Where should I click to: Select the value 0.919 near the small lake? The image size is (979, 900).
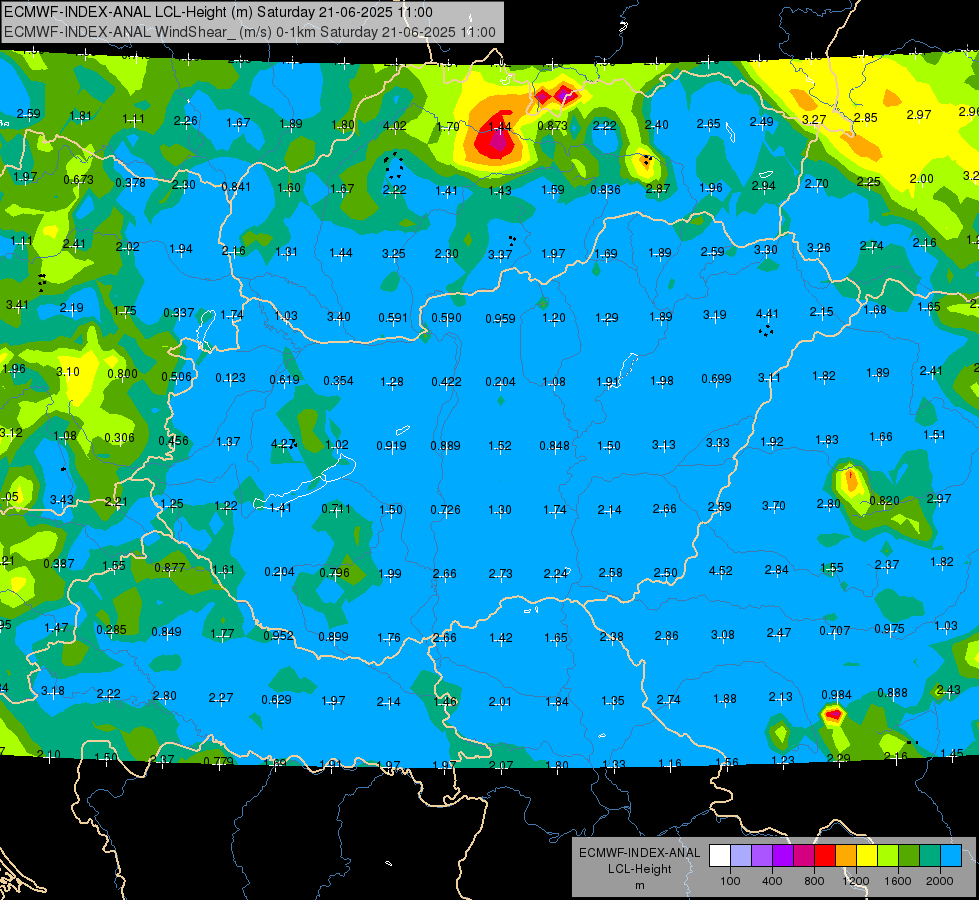tap(391, 445)
